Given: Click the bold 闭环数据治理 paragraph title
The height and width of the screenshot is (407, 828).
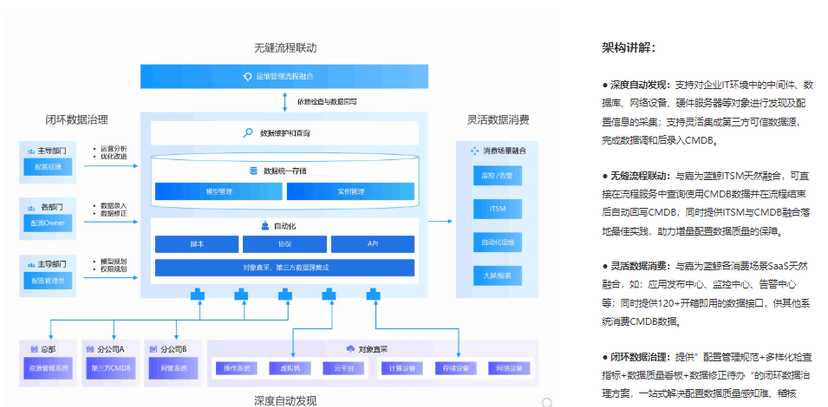Looking at the screenshot, I should pos(640,357).
